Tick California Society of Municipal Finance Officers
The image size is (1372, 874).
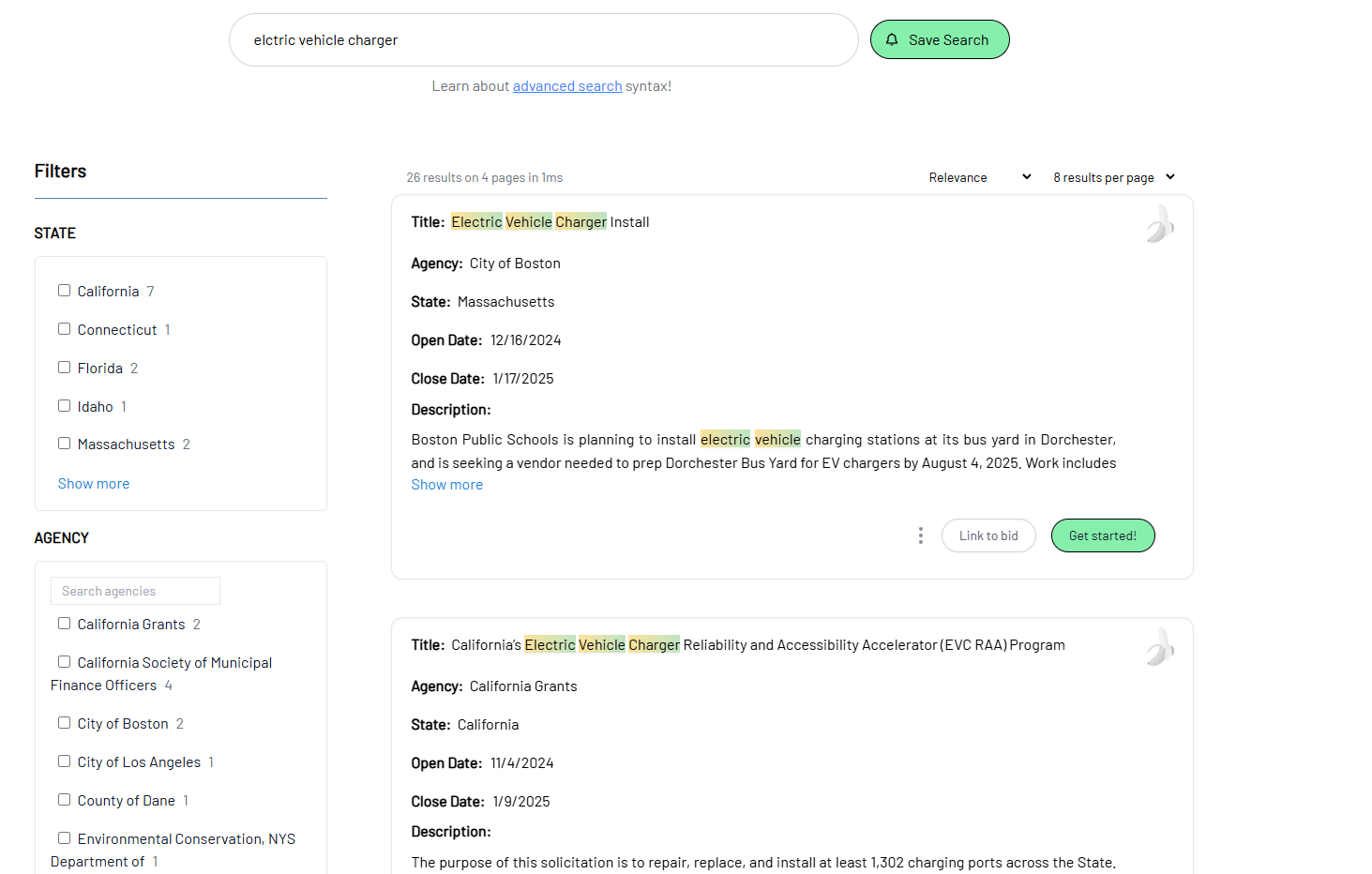(64, 662)
